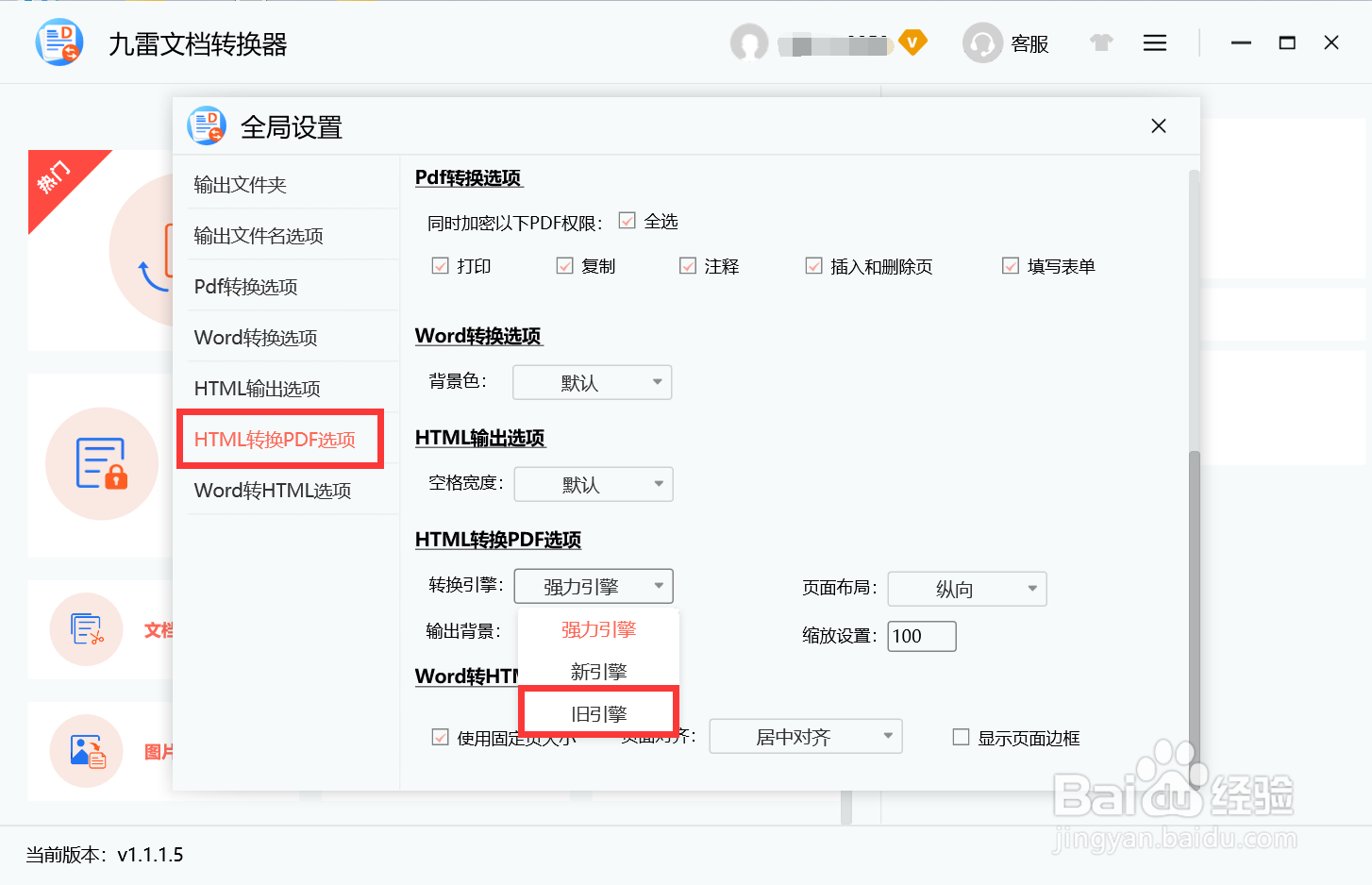Select the 图片 image conversion tool icon

coord(86,752)
